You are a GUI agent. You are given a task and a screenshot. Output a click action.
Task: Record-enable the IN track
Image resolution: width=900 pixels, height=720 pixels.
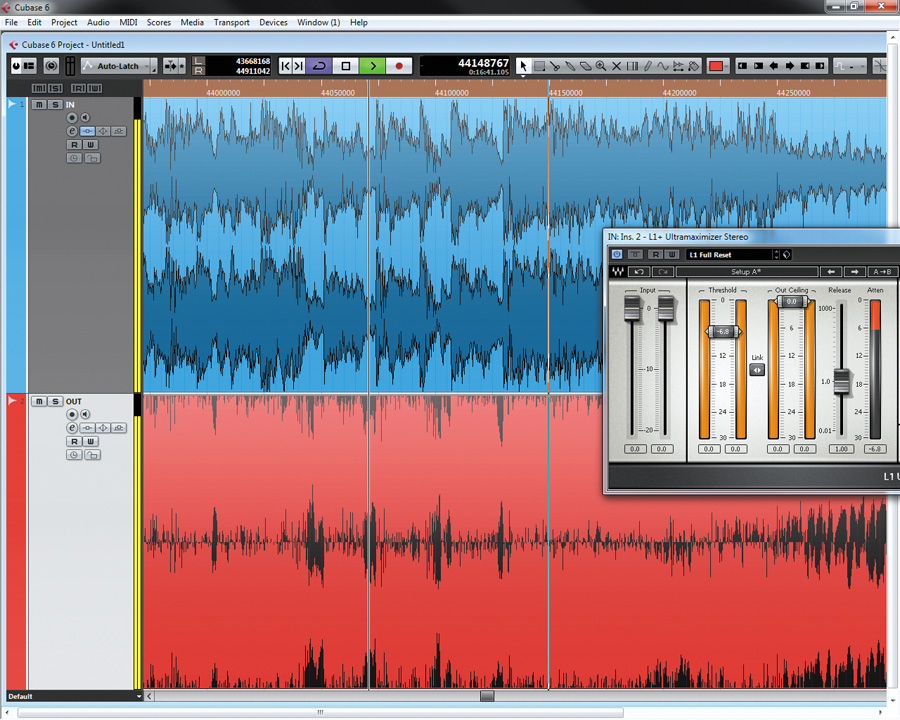click(72, 118)
